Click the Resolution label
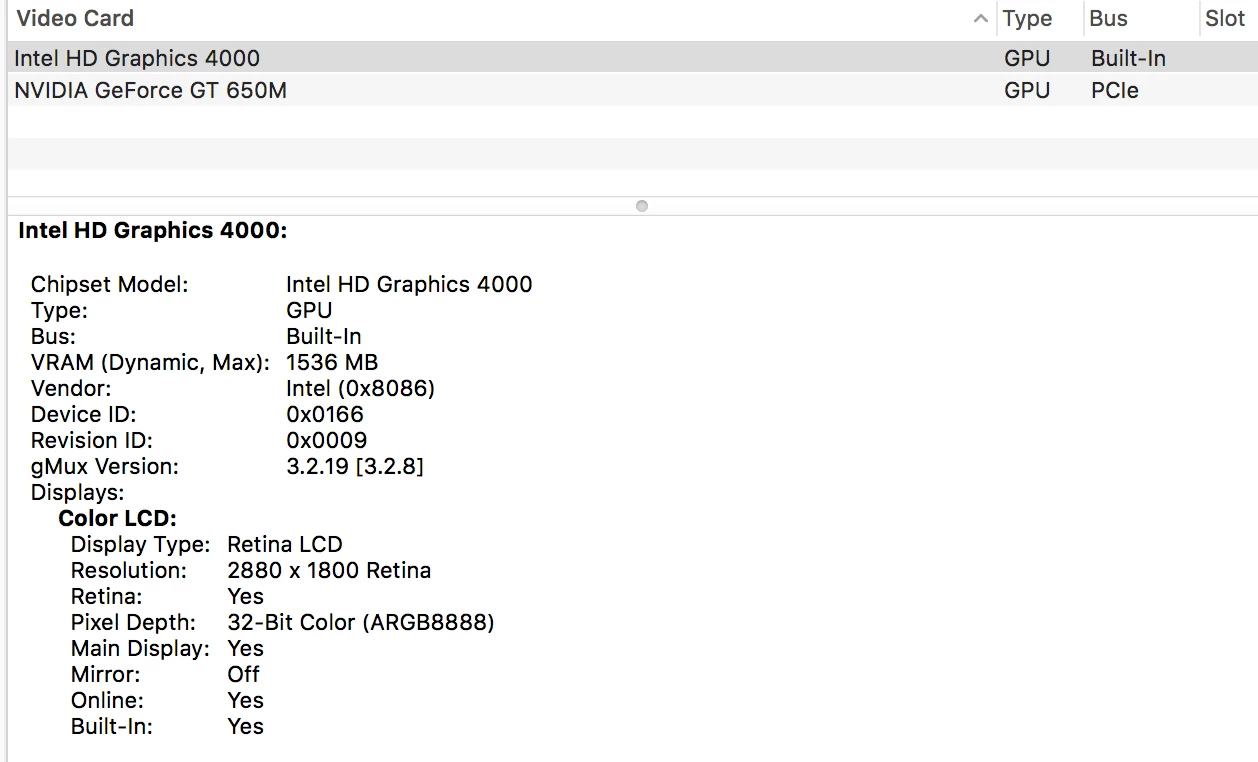 [129, 570]
